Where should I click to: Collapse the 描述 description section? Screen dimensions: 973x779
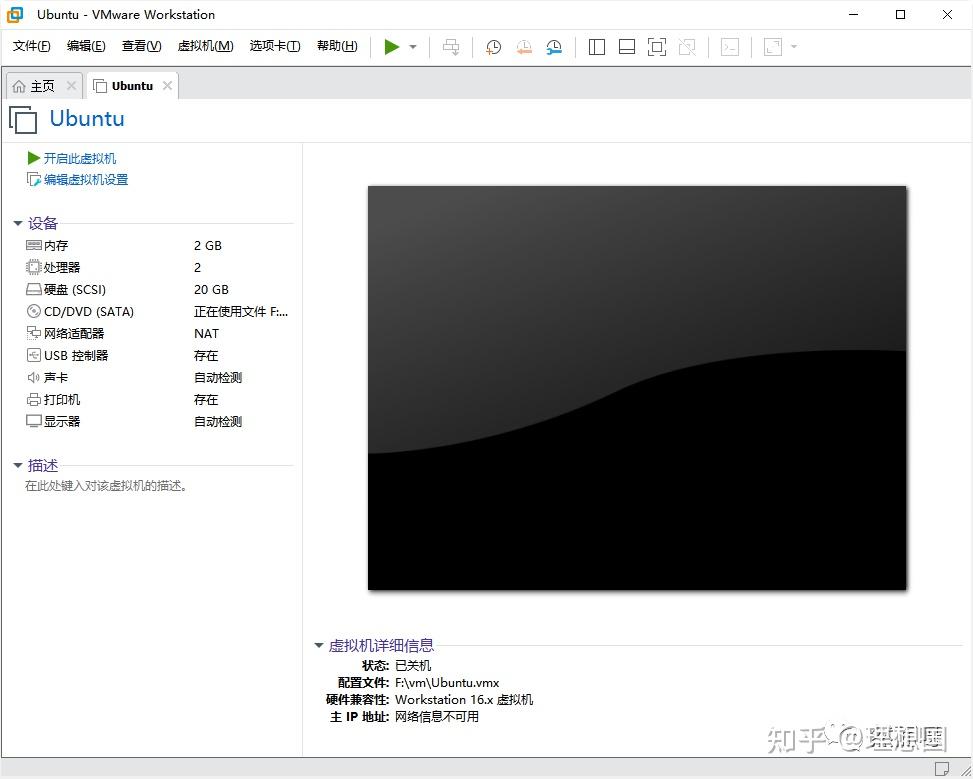point(17,465)
